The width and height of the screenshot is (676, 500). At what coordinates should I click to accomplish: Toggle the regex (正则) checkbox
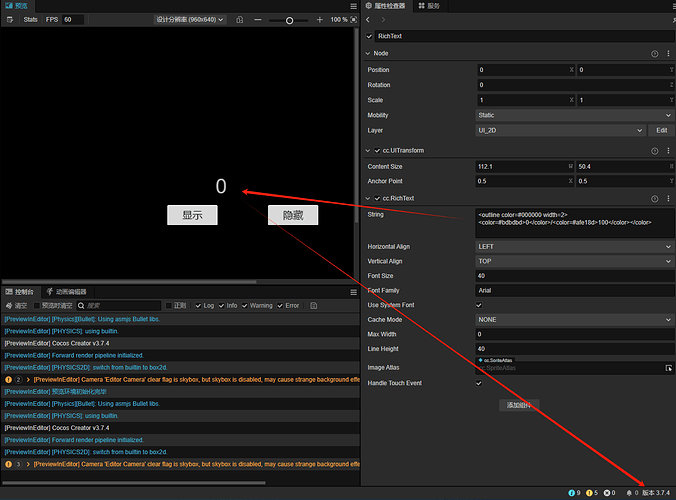[169, 306]
